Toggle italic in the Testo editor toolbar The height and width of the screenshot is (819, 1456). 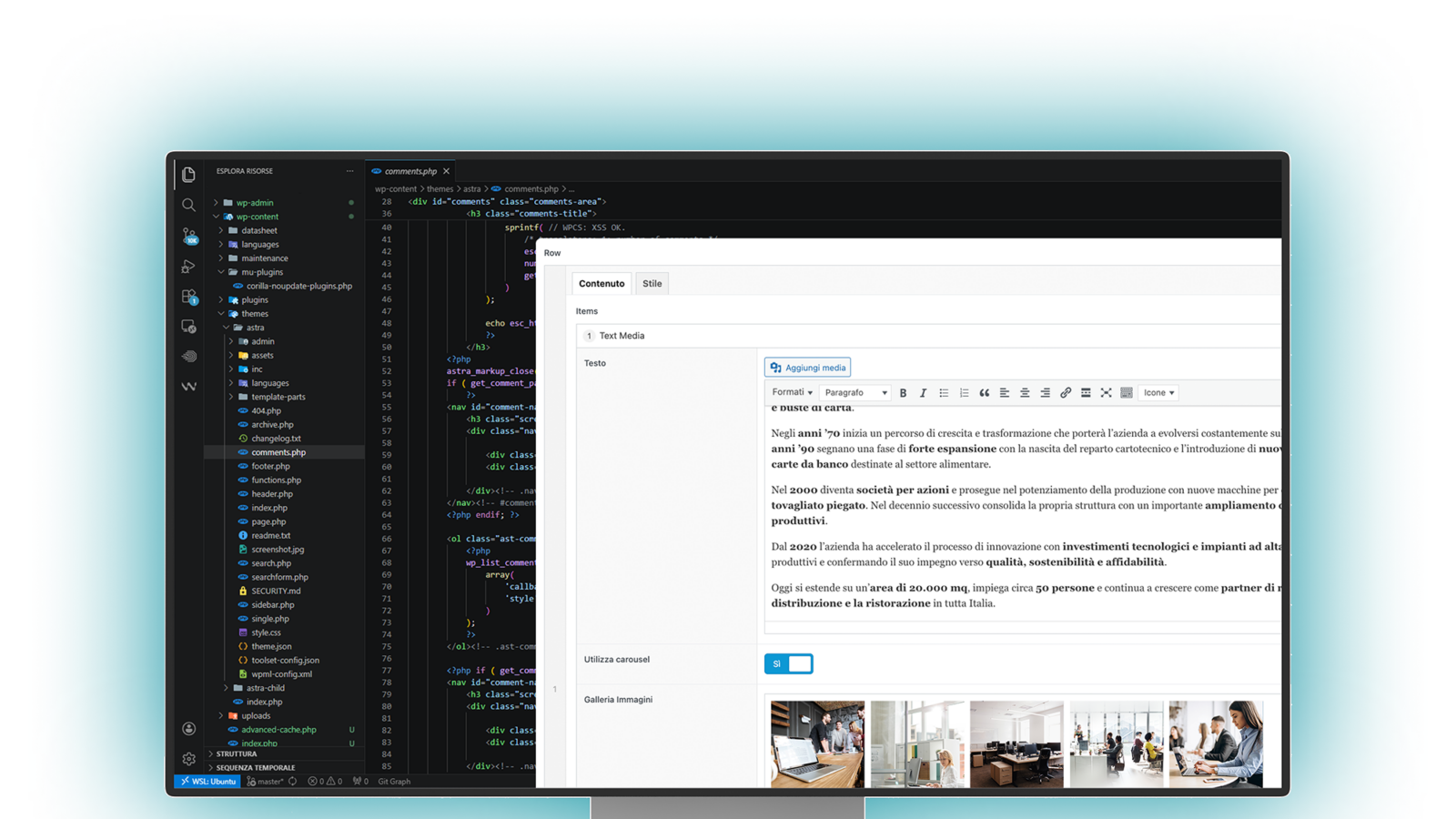tap(923, 393)
